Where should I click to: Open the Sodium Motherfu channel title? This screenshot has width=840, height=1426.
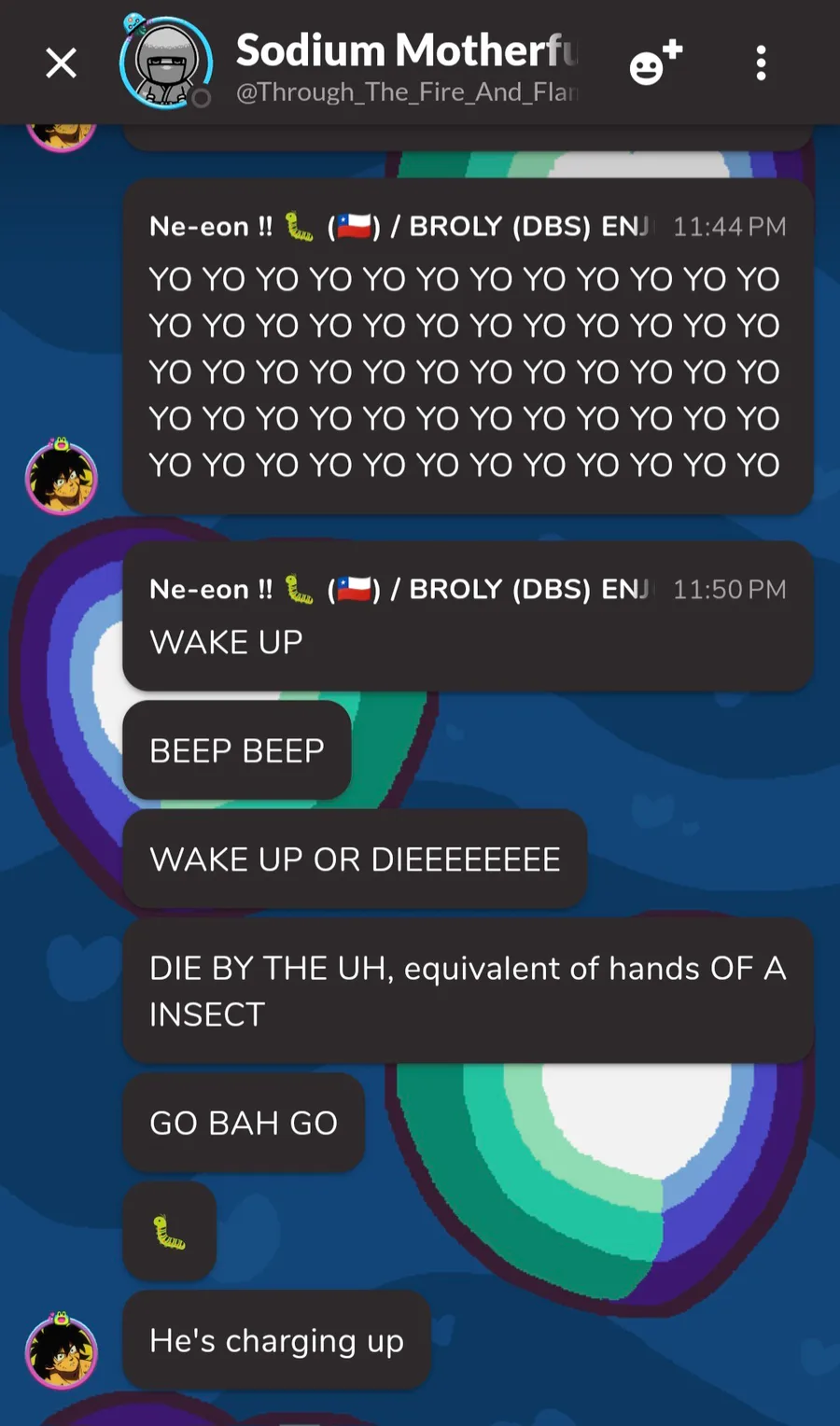[407, 50]
